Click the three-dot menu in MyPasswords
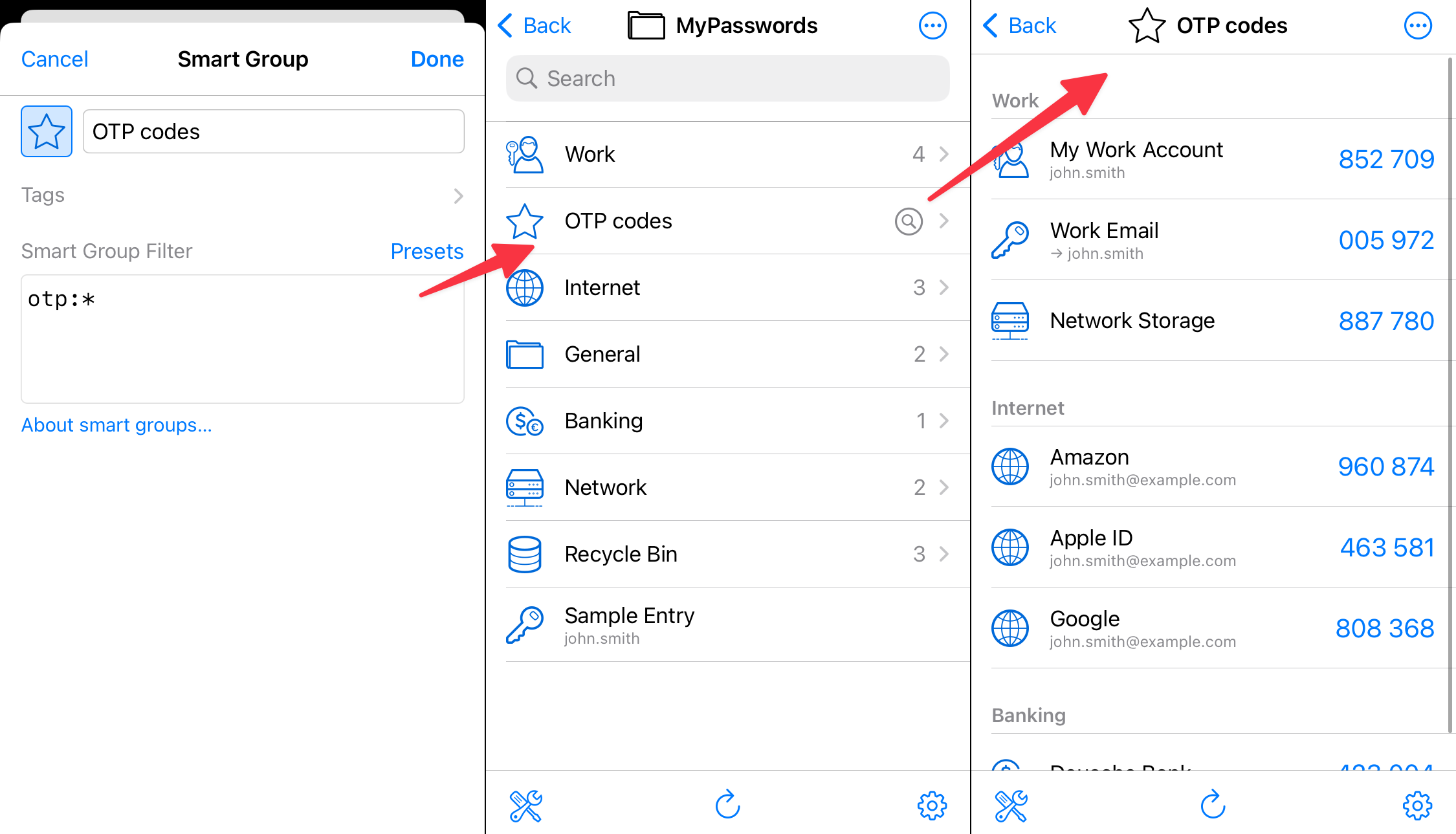 pyautogui.click(x=932, y=26)
